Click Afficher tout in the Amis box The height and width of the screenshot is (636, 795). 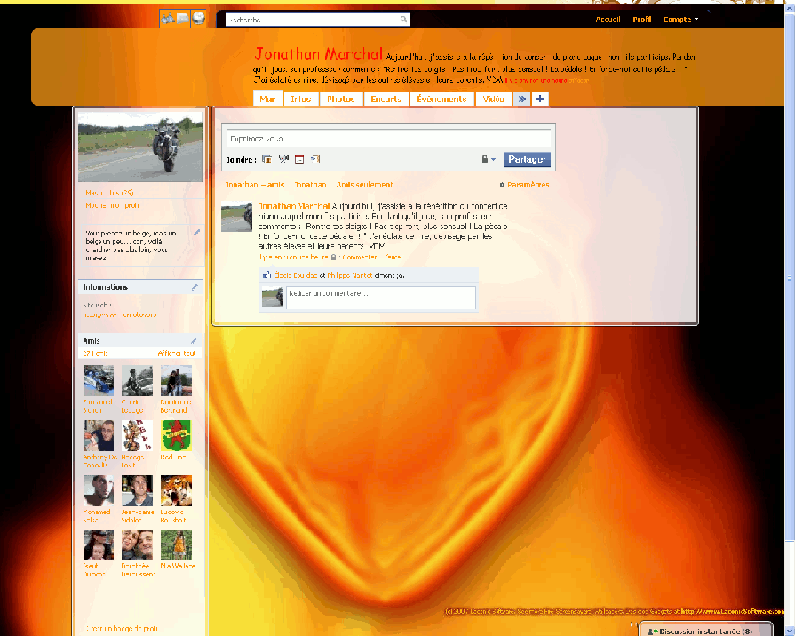pos(176,353)
